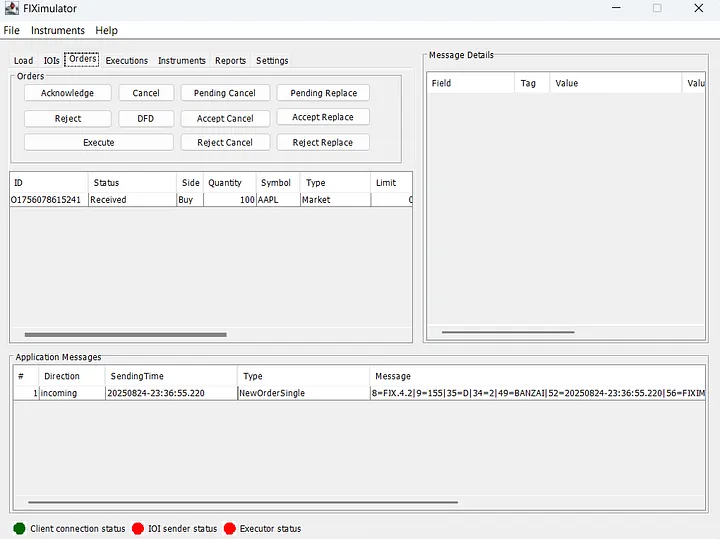Click the Received status cell
The height and width of the screenshot is (539, 720).
click(132, 200)
